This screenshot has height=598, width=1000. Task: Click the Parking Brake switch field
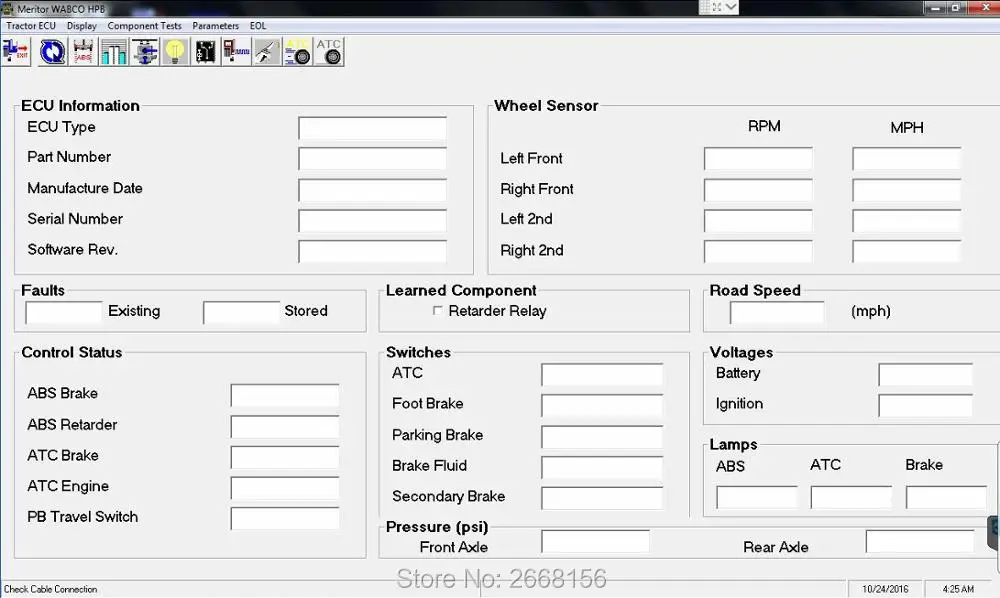coord(602,436)
